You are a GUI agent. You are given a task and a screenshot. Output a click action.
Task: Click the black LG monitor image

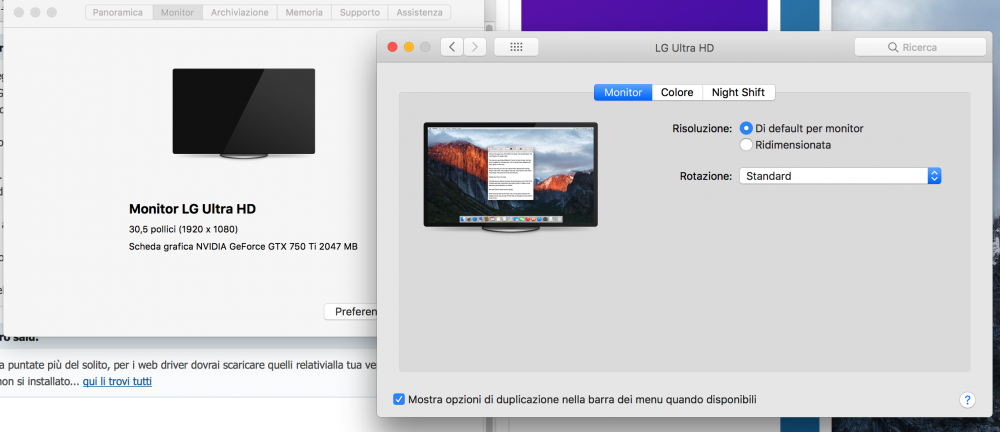[x=244, y=114]
